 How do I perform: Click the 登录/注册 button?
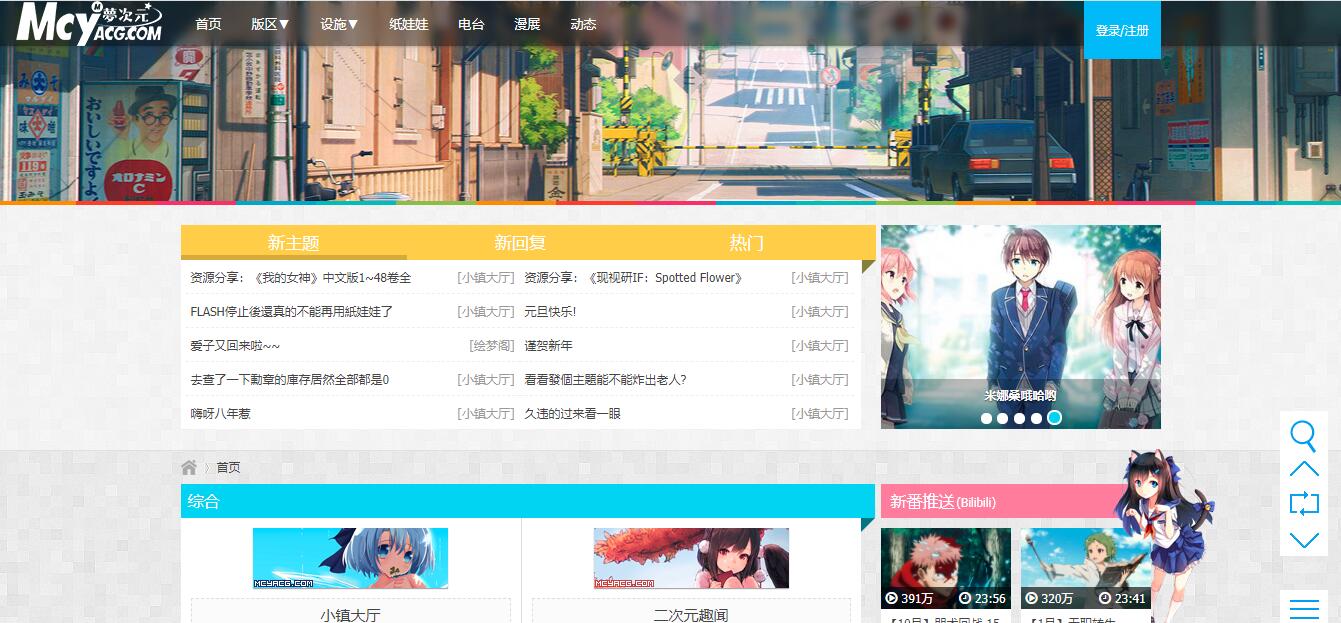tap(1122, 30)
